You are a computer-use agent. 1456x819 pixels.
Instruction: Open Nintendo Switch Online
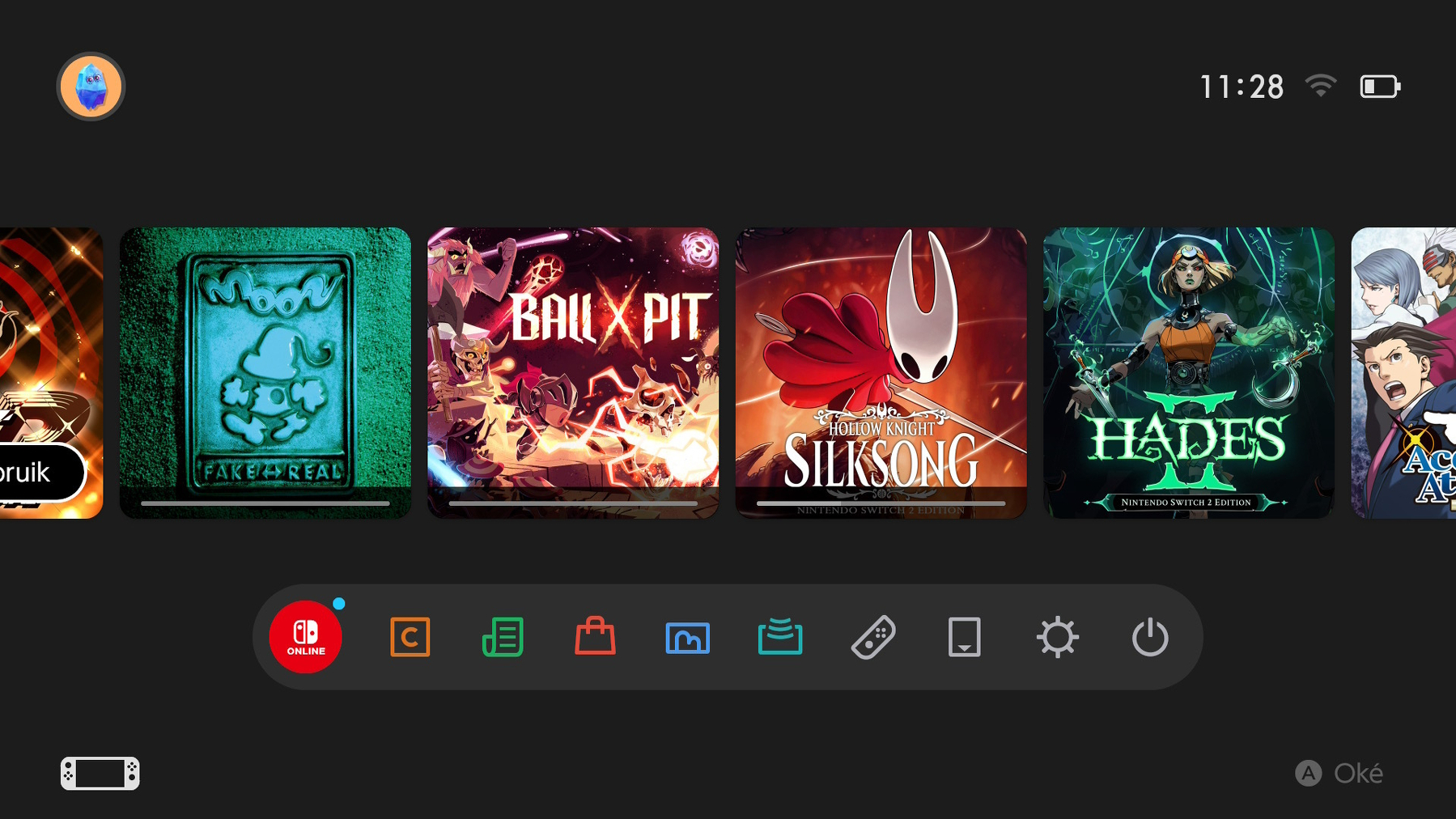tap(305, 637)
